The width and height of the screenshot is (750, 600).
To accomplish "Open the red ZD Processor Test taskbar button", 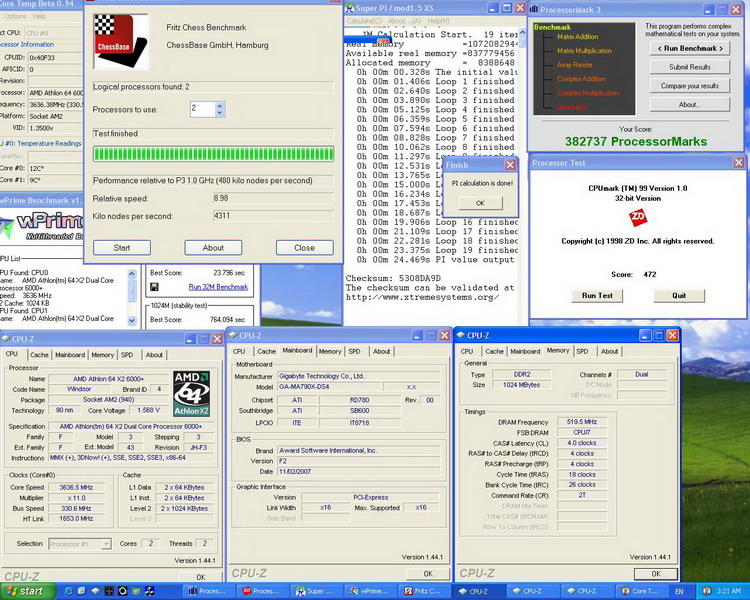I will coord(263,591).
